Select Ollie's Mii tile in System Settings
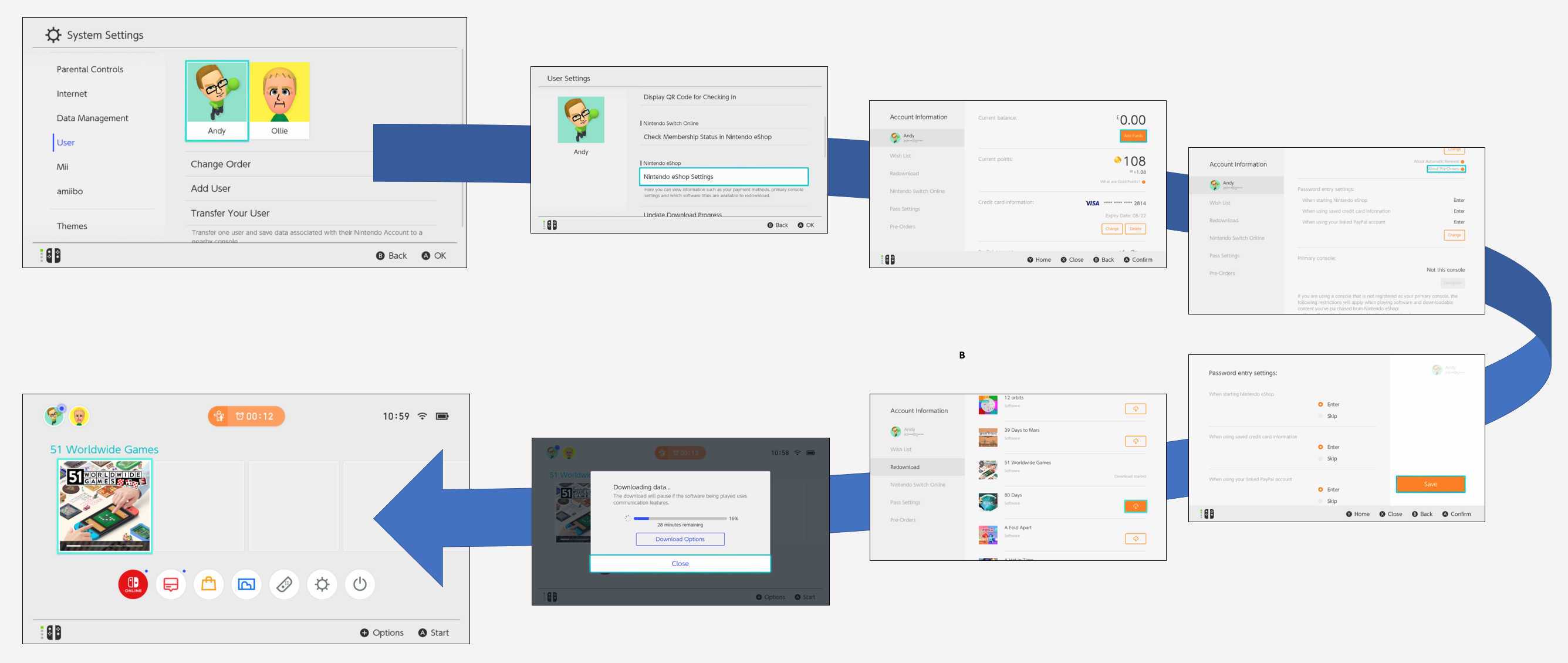Image resolution: width=1568 pixels, height=663 pixels. [x=279, y=100]
